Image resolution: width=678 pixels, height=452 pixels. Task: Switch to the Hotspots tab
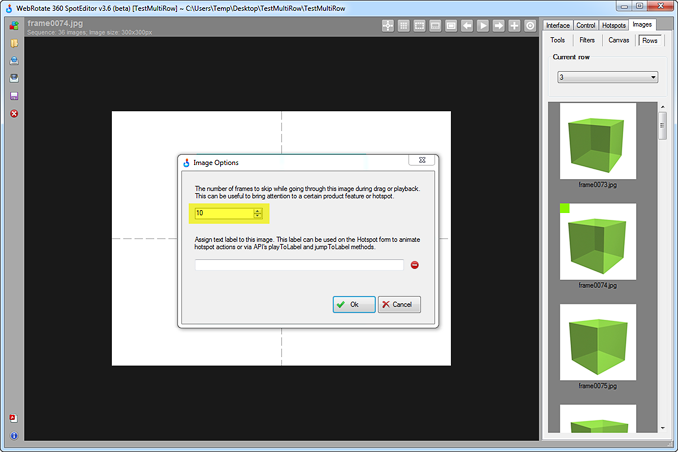pyautogui.click(x=614, y=26)
